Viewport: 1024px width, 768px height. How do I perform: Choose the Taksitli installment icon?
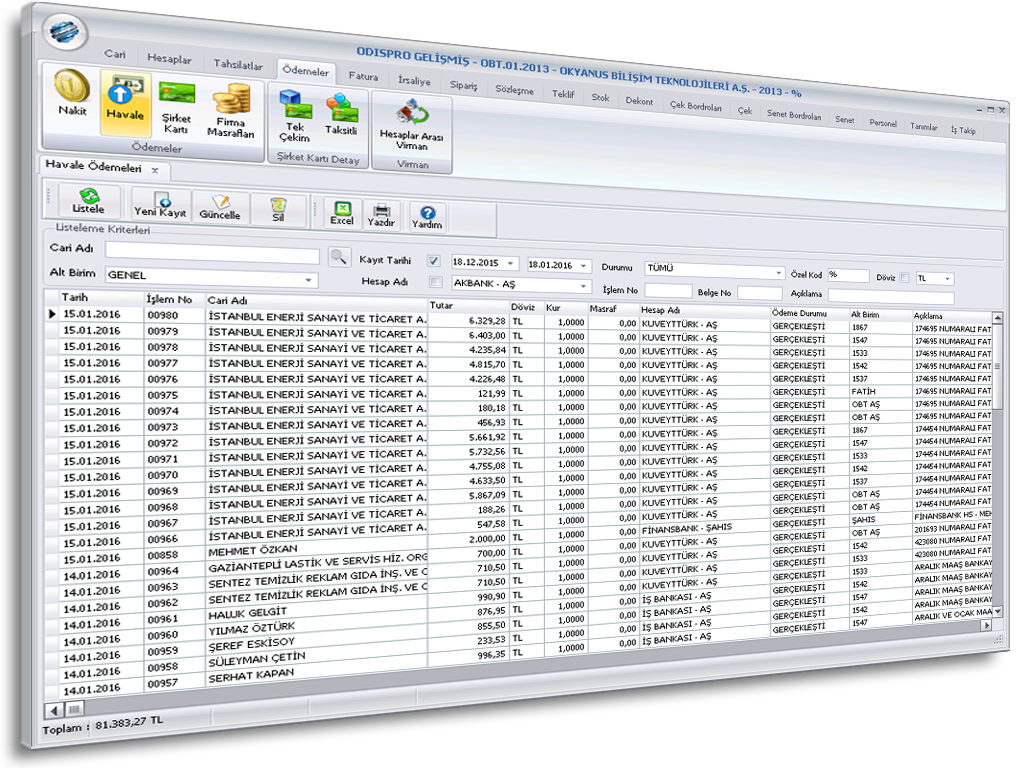(341, 115)
